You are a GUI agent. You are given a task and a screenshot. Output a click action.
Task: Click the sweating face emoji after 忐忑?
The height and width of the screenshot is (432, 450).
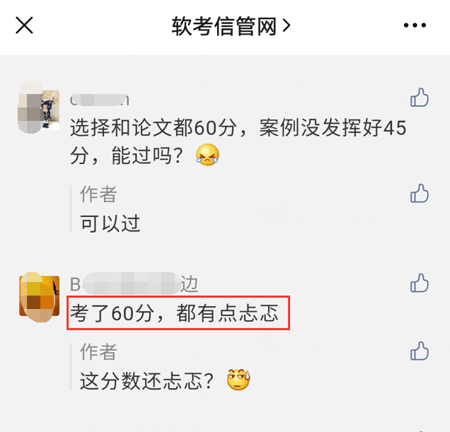pos(238,380)
